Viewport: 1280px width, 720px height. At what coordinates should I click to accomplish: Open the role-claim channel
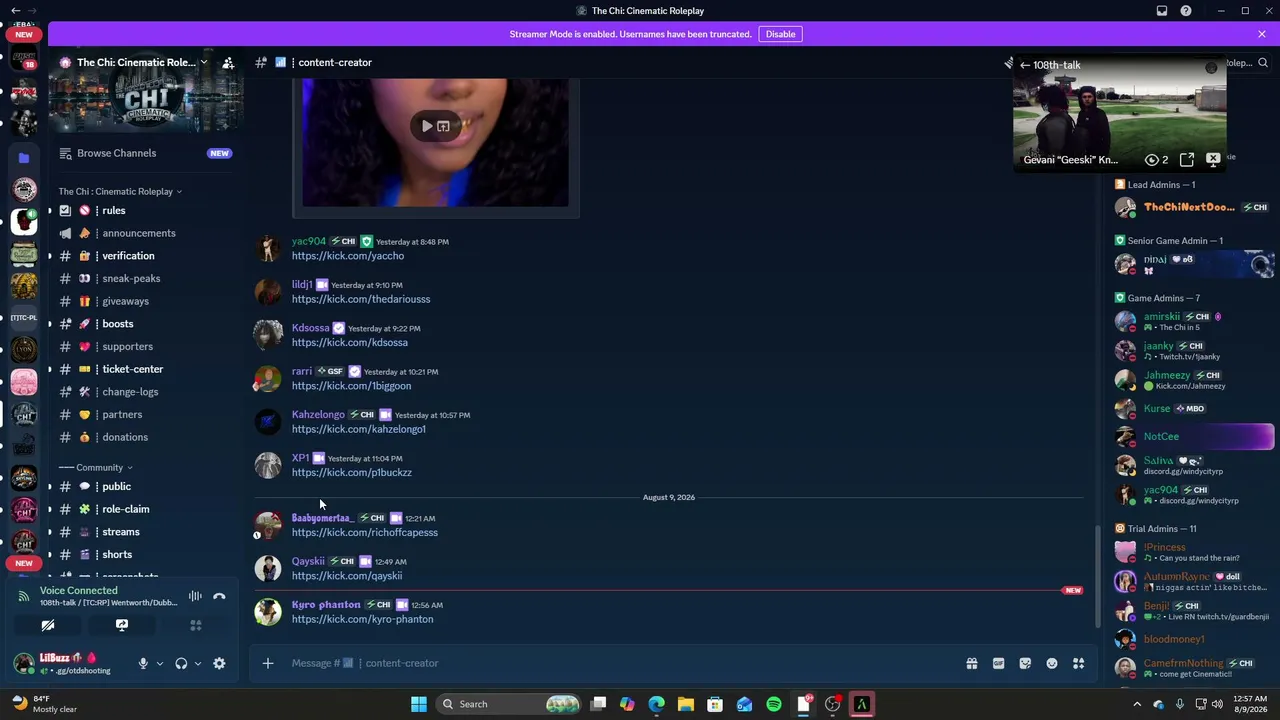pyautogui.click(x=145, y=509)
